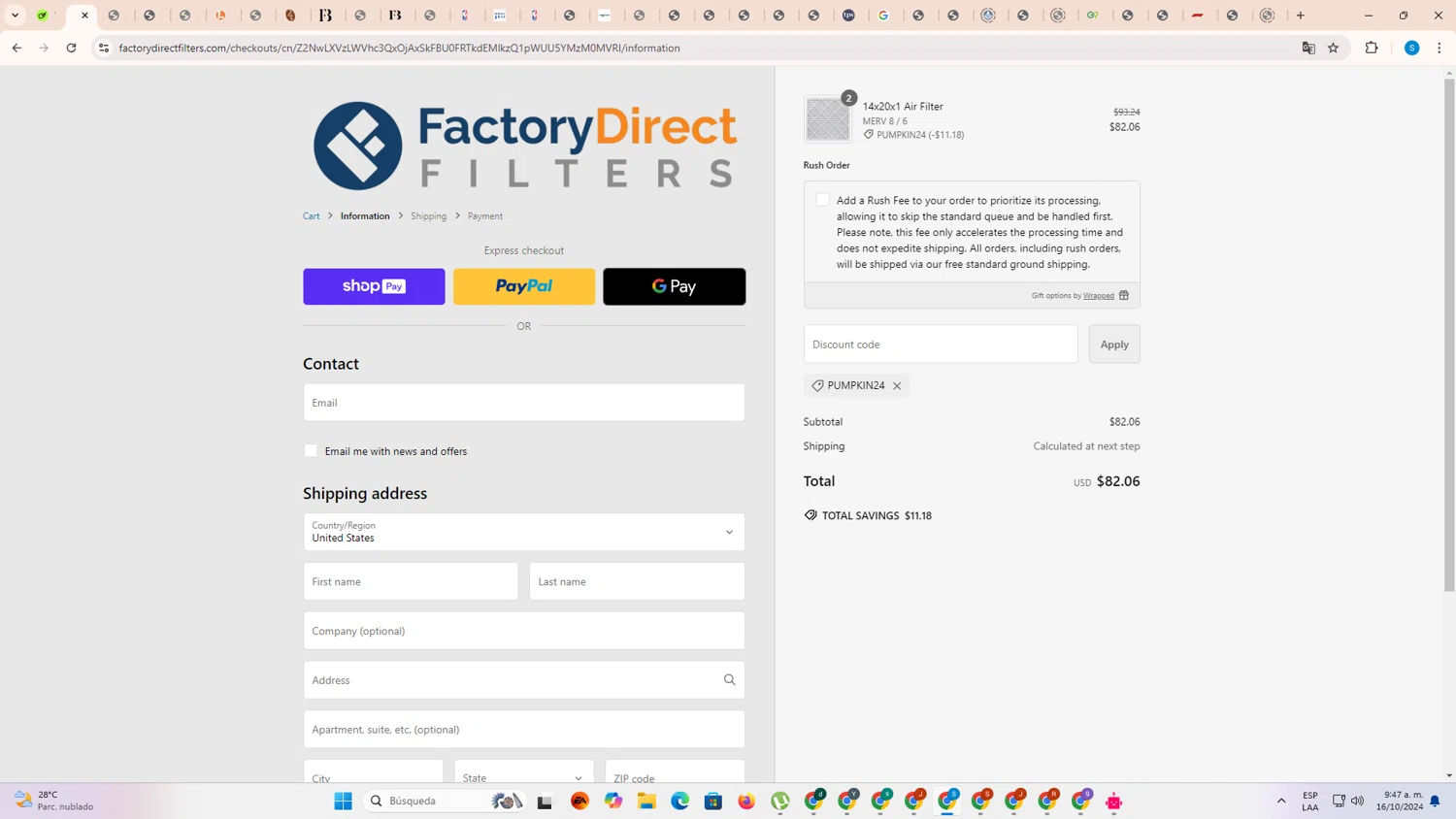This screenshot has width=1456, height=819.
Task: Remove the PUMPKIN24 discount code
Action: [897, 386]
